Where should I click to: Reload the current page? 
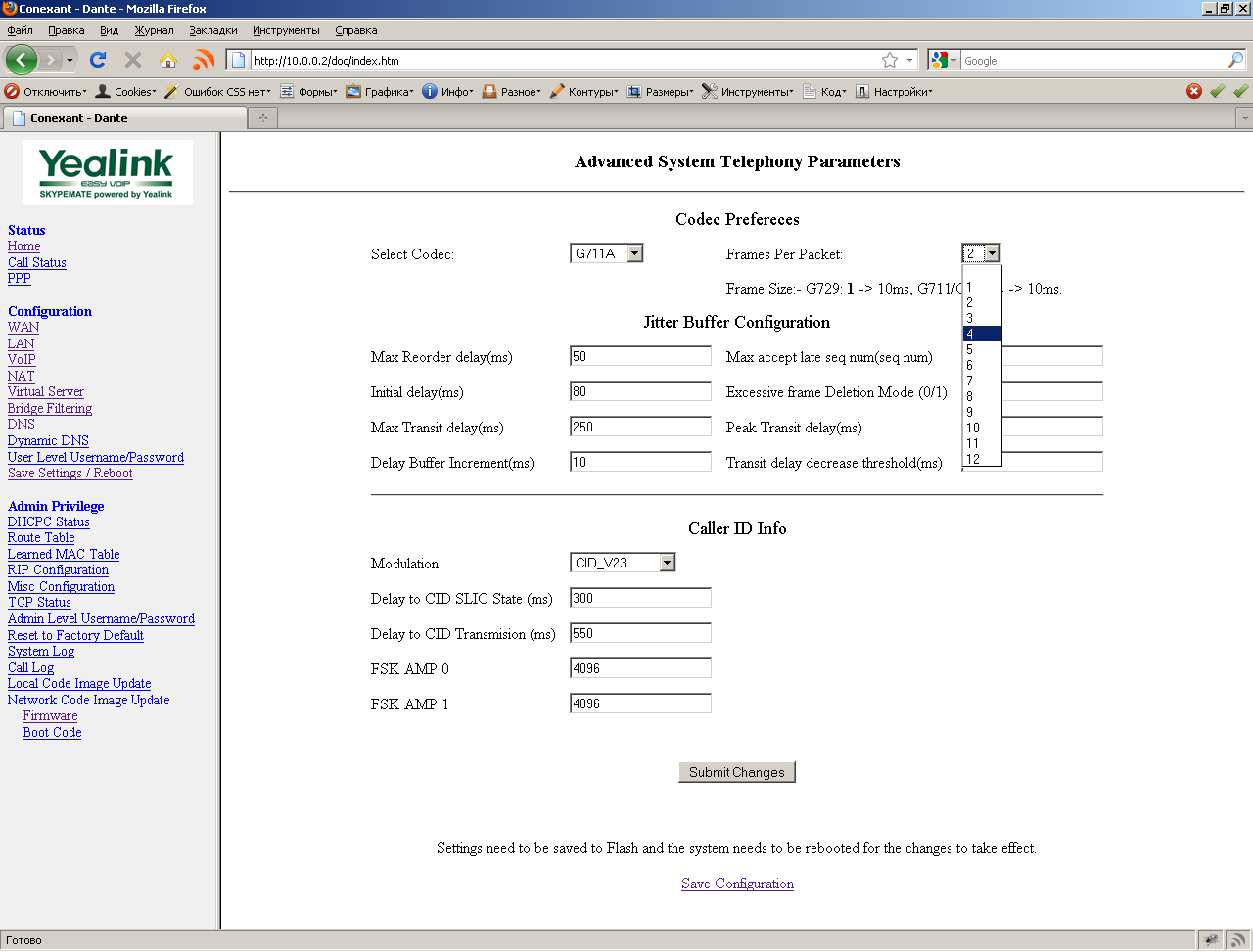pos(98,60)
